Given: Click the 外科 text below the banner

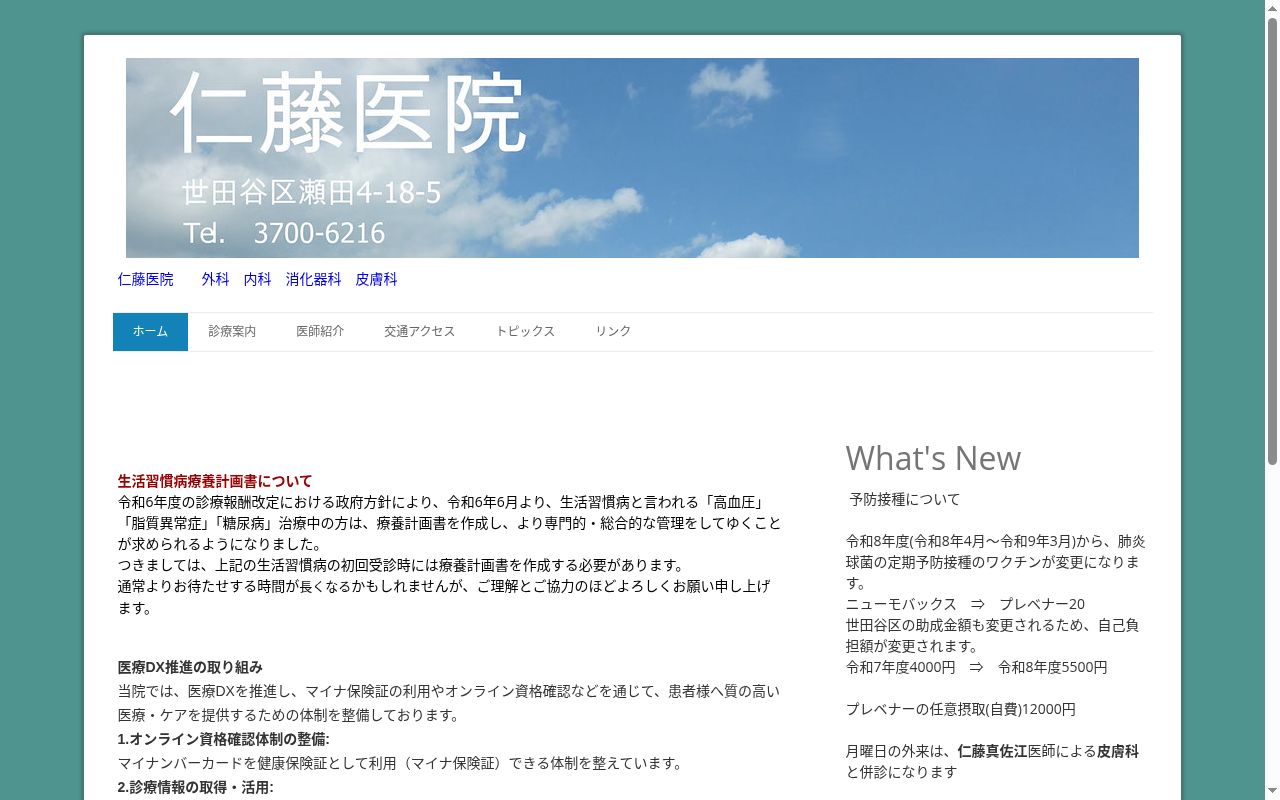Looking at the screenshot, I should [x=215, y=280].
